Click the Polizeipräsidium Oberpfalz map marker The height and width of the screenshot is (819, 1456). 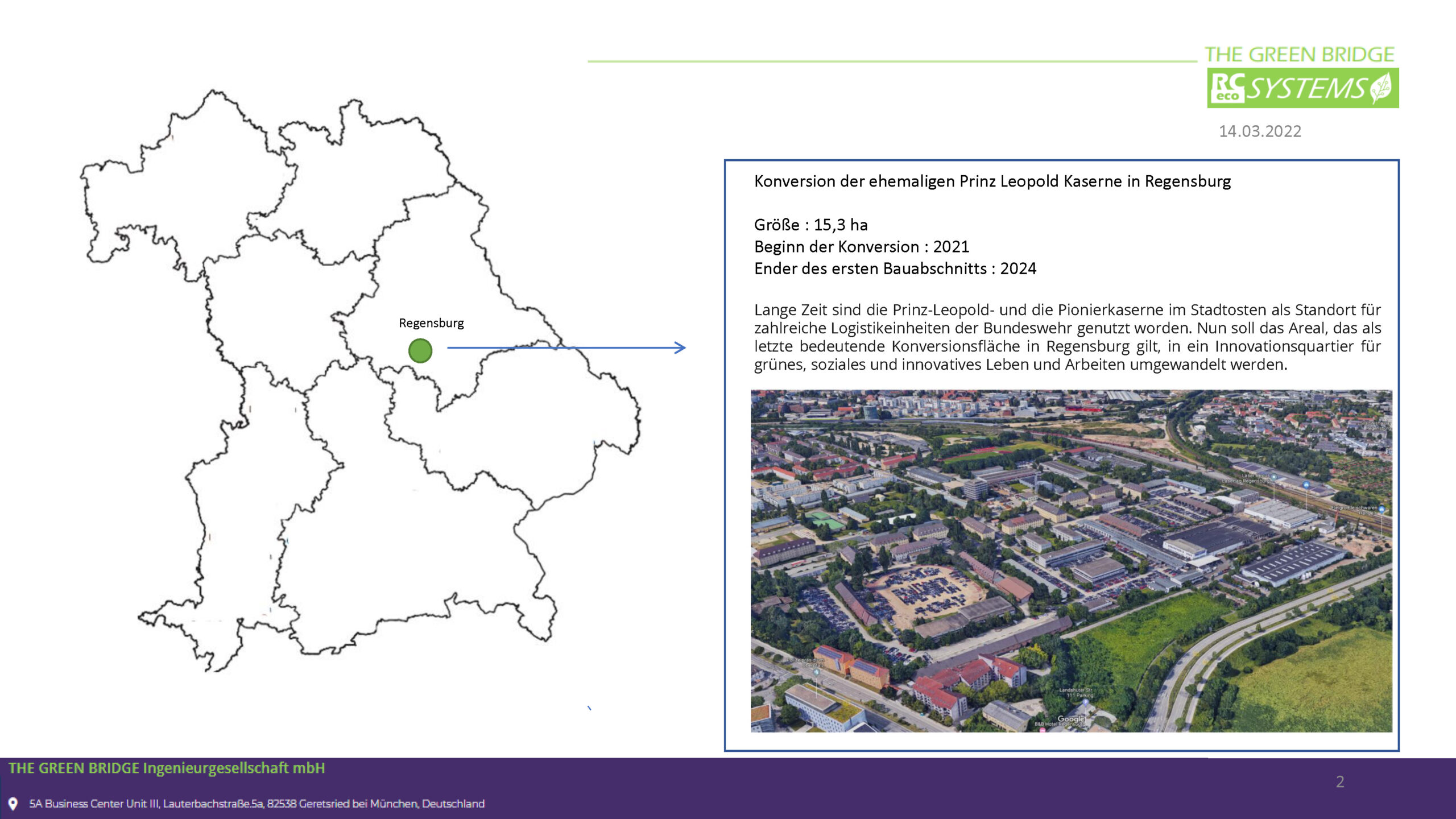pos(816,672)
